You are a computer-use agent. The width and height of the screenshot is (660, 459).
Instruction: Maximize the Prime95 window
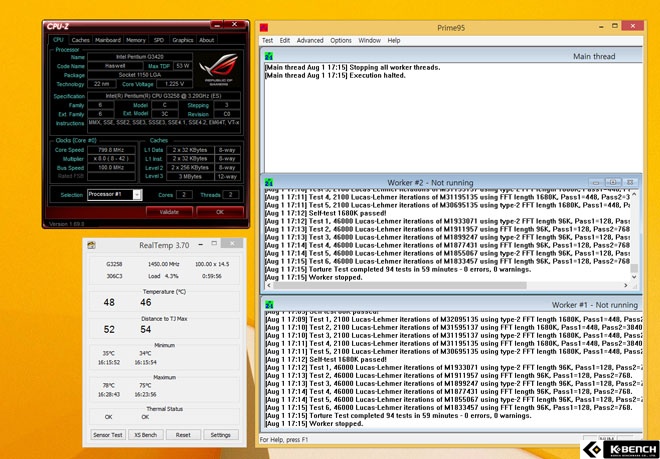pyautogui.click(x=615, y=26)
